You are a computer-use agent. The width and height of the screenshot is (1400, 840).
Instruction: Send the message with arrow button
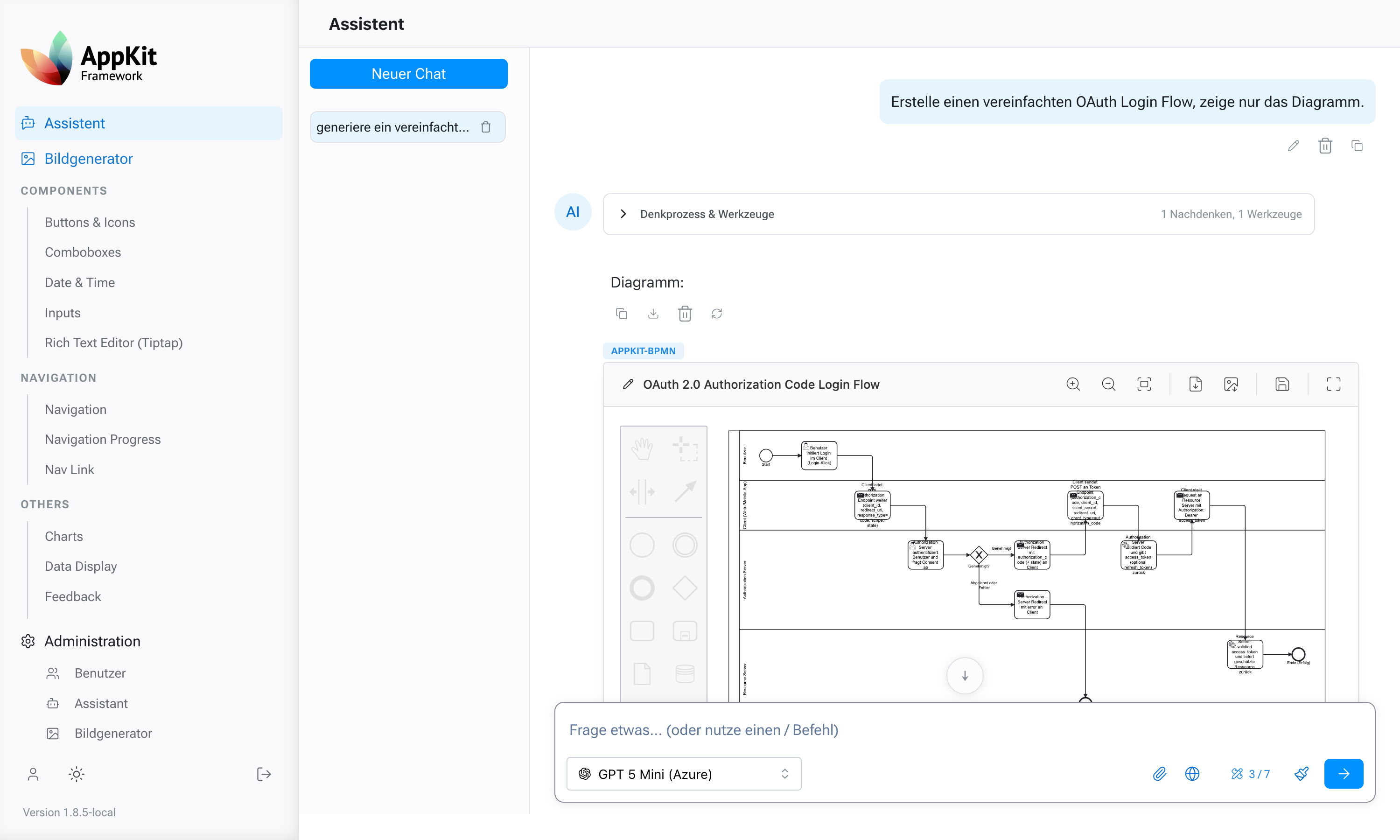point(1344,774)
